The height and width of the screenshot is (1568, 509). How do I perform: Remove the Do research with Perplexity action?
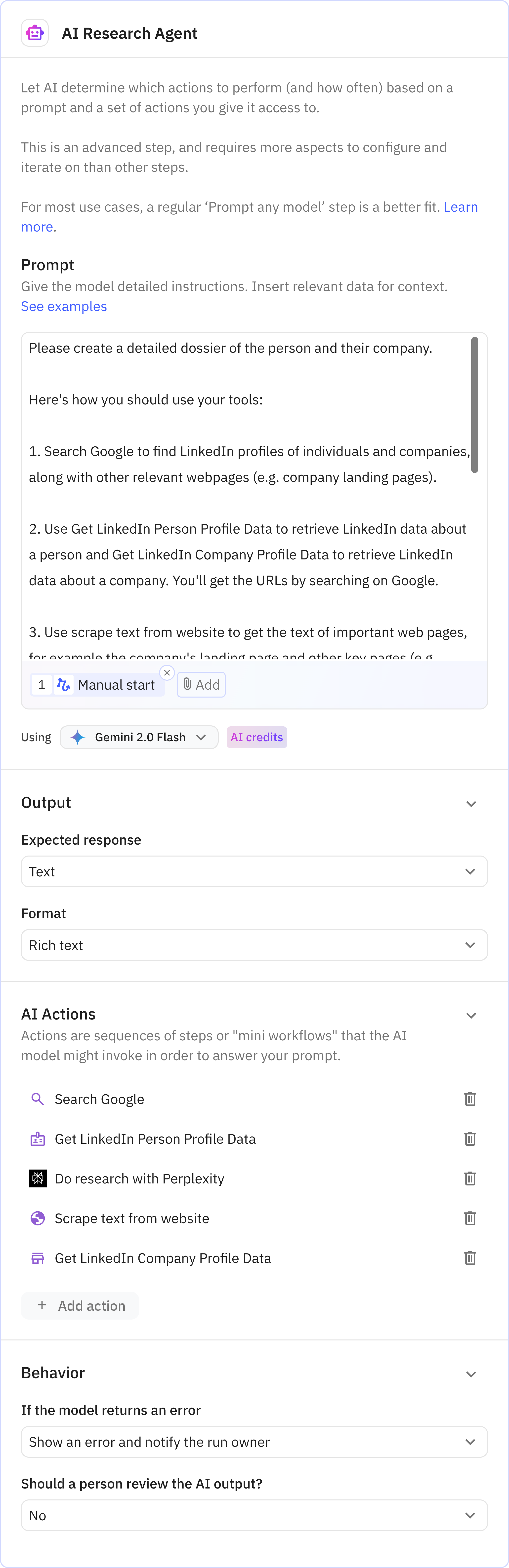click(x=470, y=1178)
